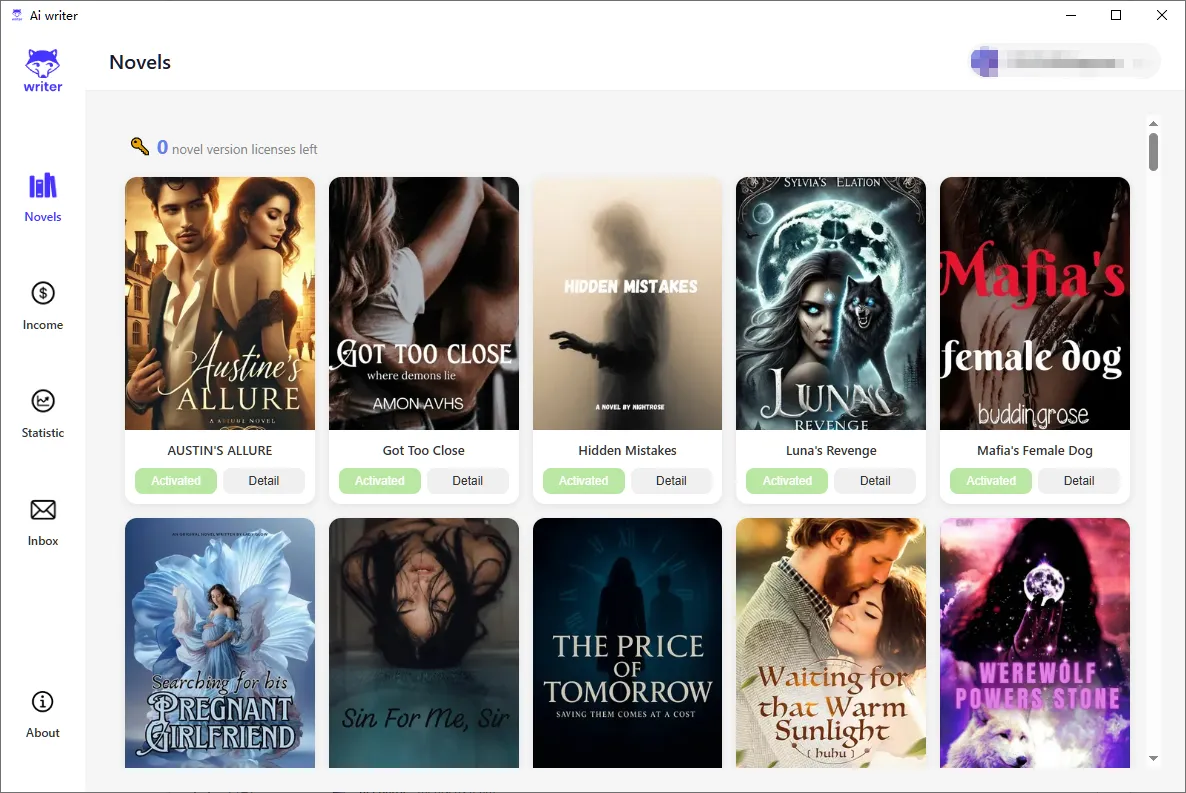Click the Got Too Close title text
1186x793 pixels.
pos(424,450)
